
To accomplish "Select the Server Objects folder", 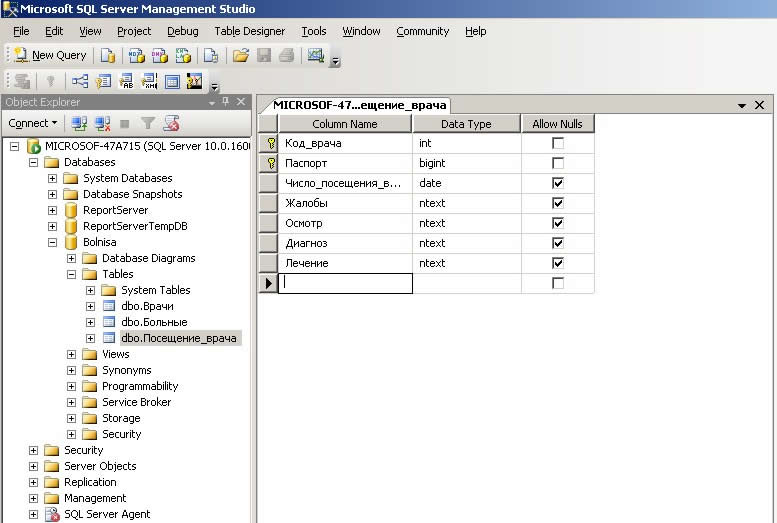I will click(100, 466).
